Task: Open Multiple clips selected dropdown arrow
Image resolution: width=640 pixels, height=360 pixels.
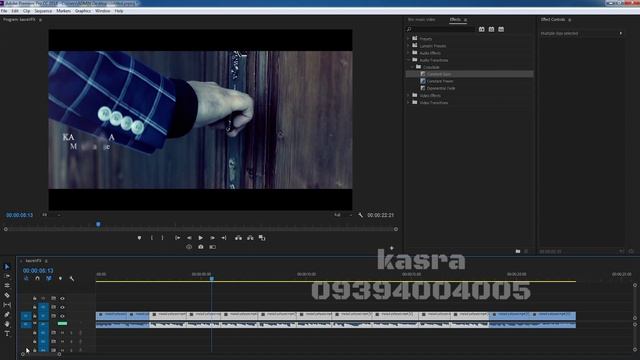Action: tap(621, 33)
